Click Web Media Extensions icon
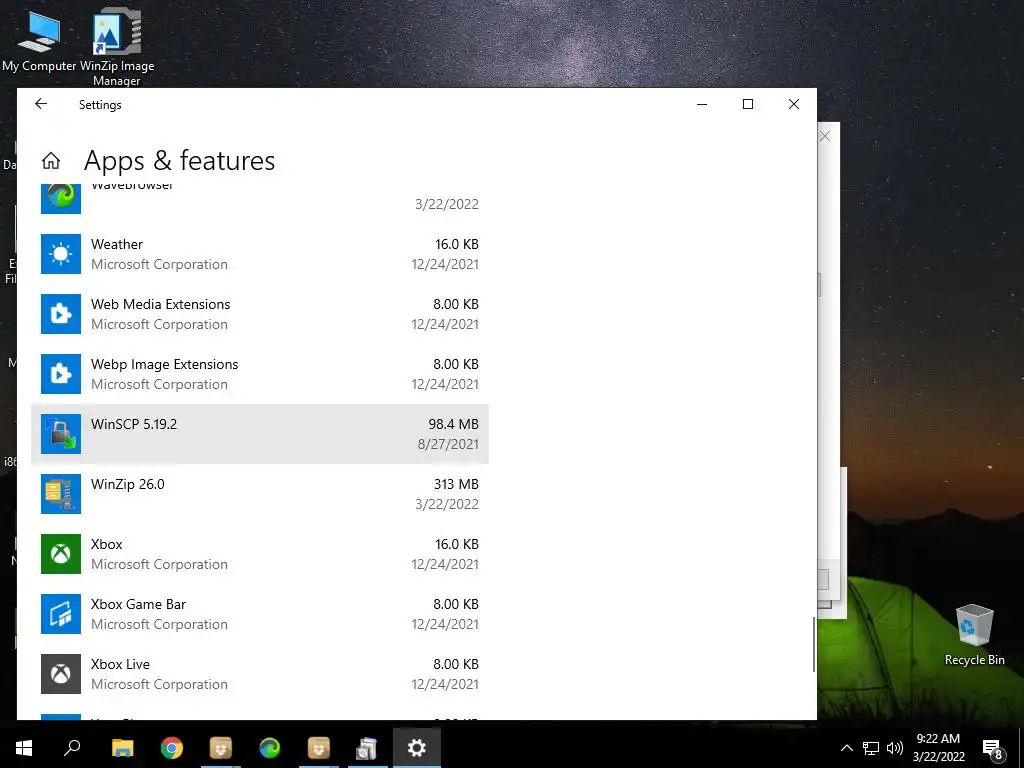This screenshot has height=768, width=1024. coord(61,314)
